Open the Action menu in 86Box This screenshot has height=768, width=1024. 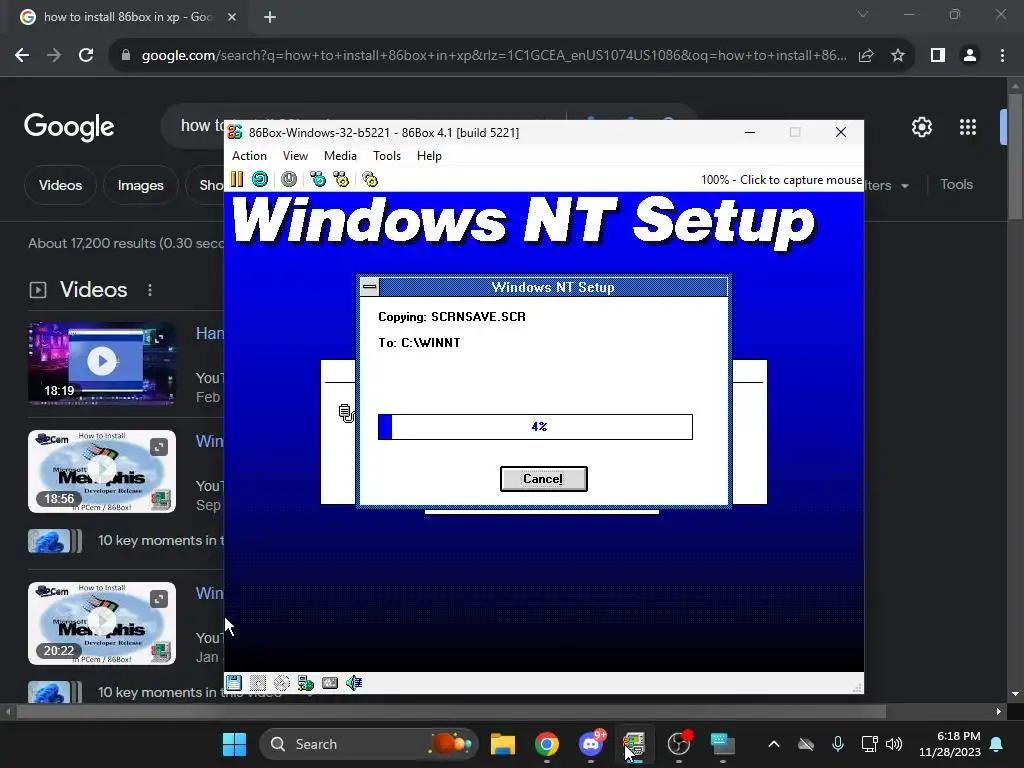[x=249, y=155]
